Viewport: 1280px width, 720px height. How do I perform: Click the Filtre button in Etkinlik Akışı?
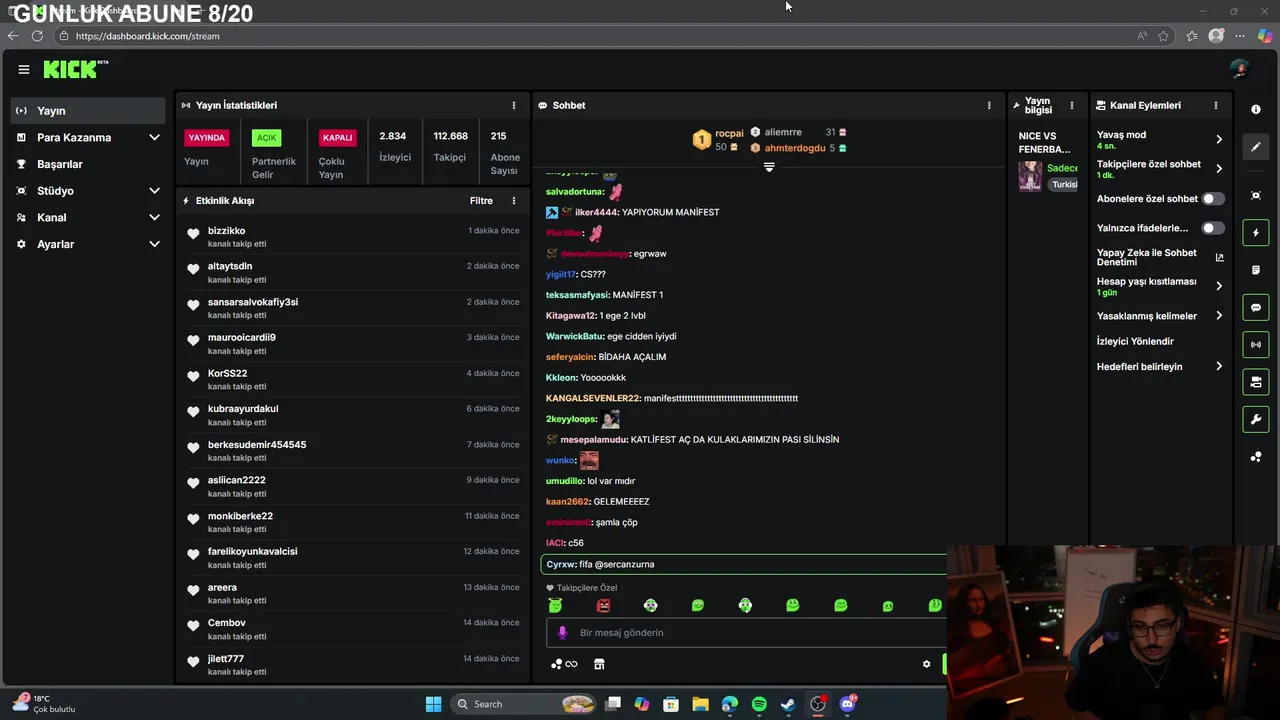pyautogui.click(x=481, y=200)
